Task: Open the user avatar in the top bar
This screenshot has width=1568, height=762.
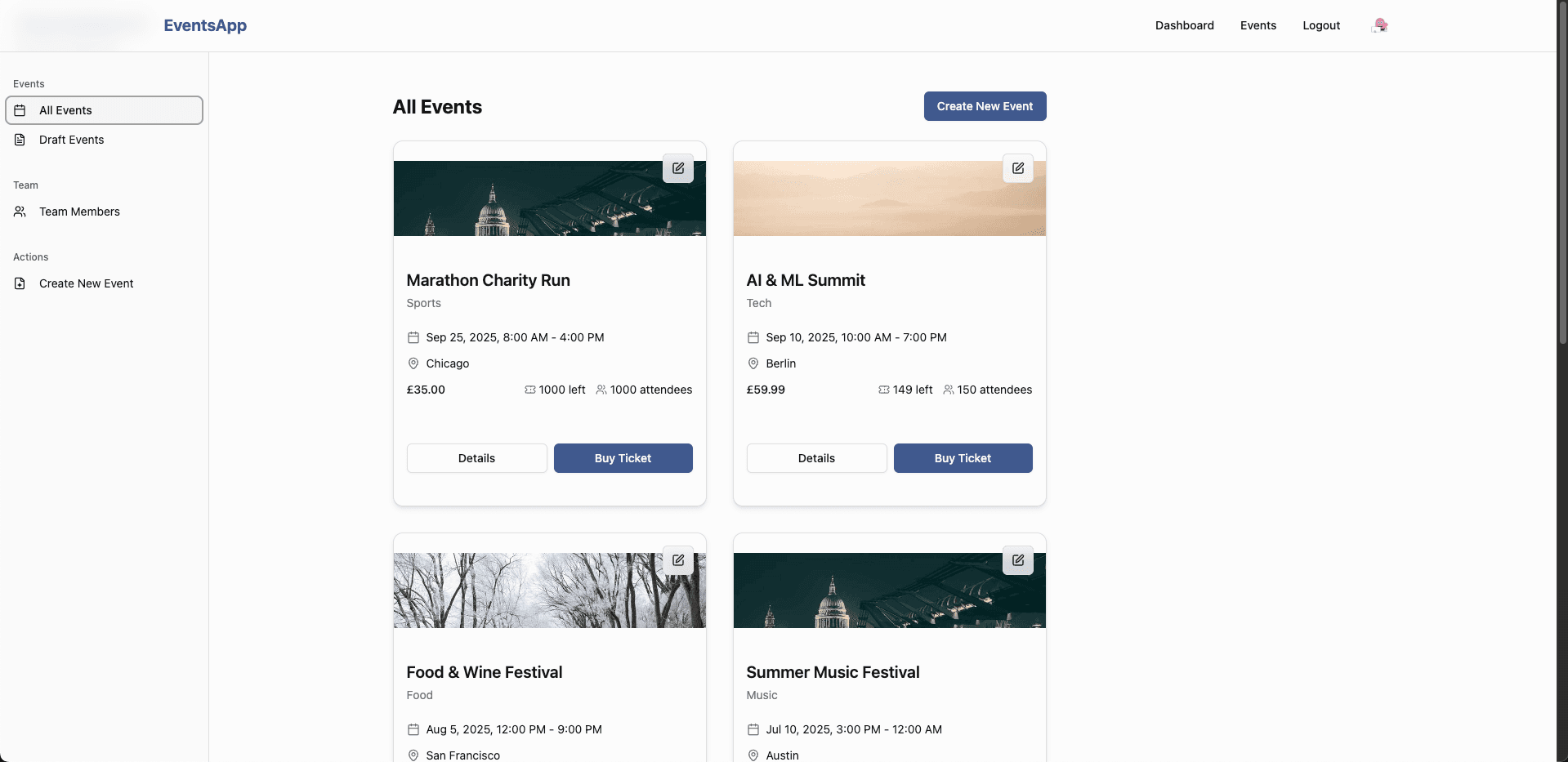Action: [1379, 25]
